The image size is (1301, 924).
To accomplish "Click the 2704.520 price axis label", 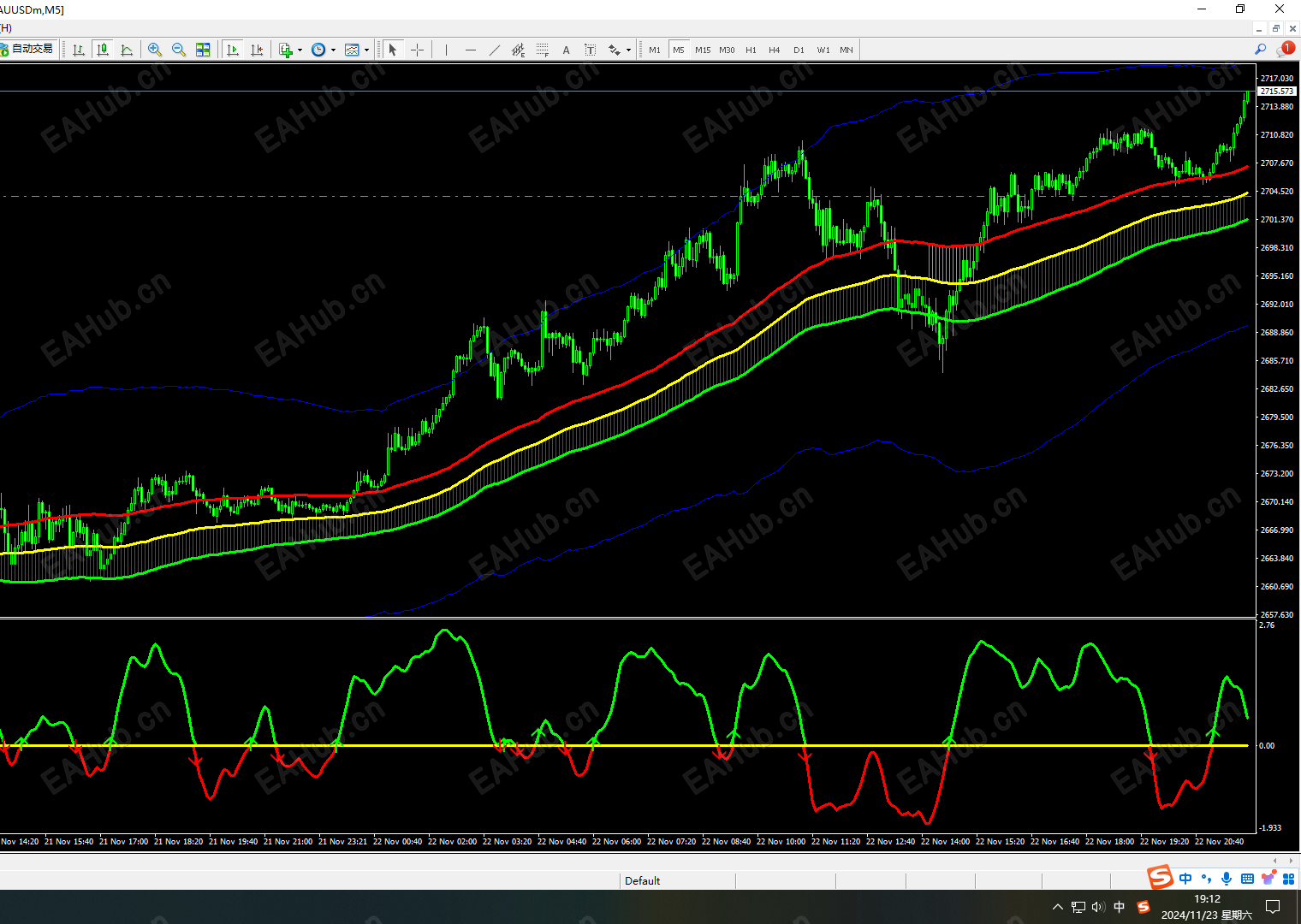I will tap(1277, 192).
